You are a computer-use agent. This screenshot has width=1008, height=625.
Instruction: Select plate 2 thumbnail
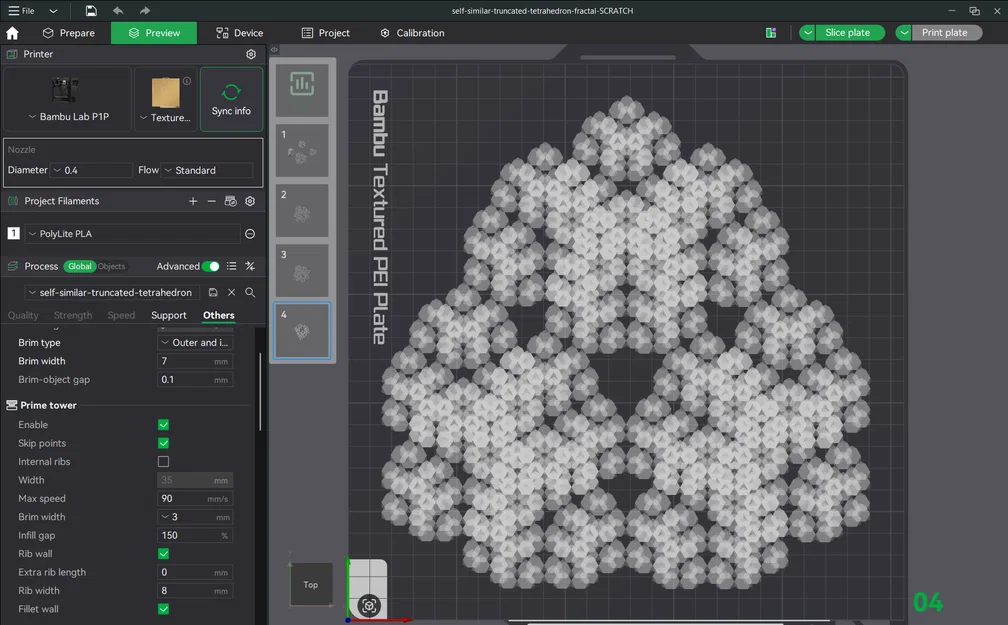point(302,210)
